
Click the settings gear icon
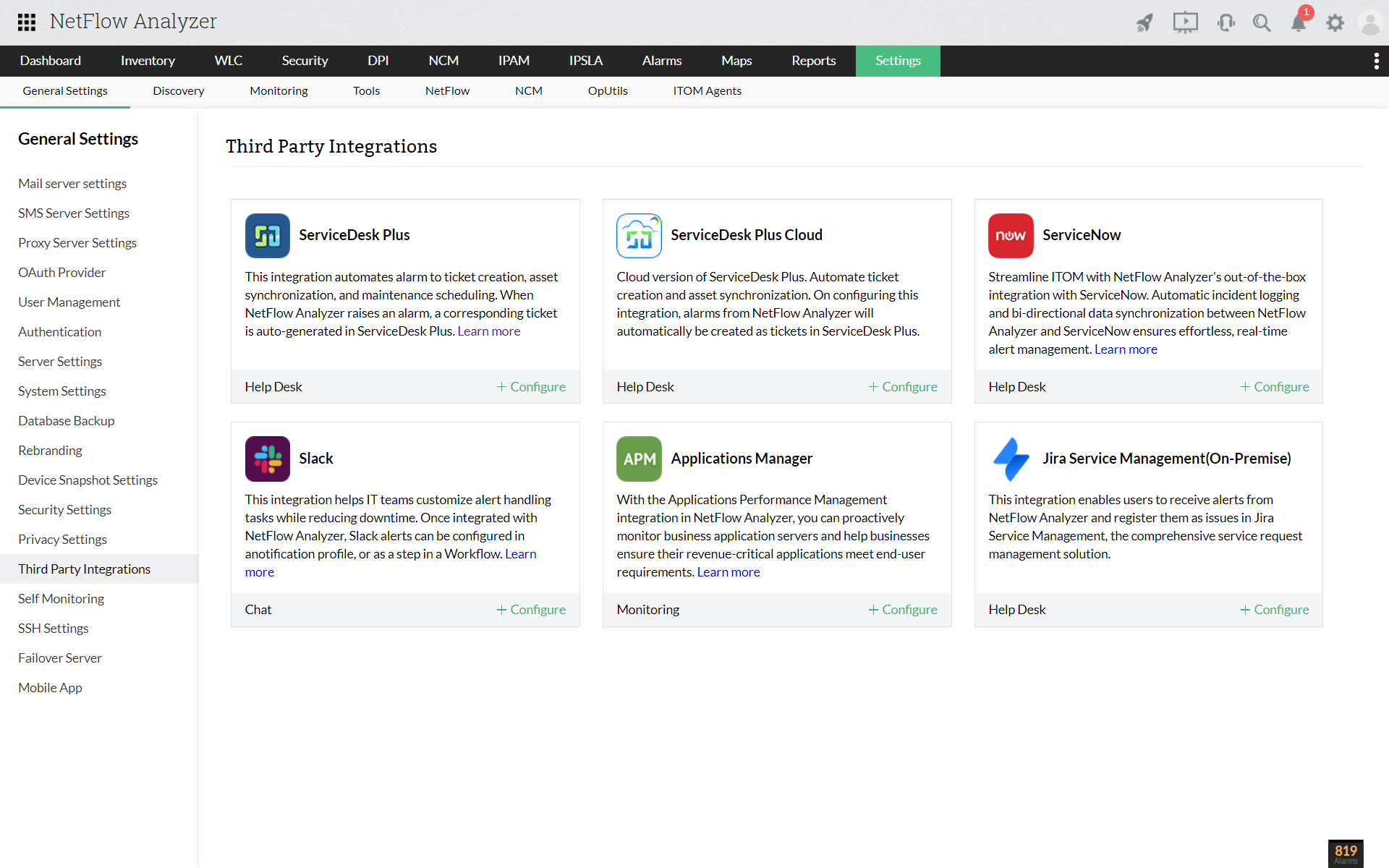(1335, 23)
